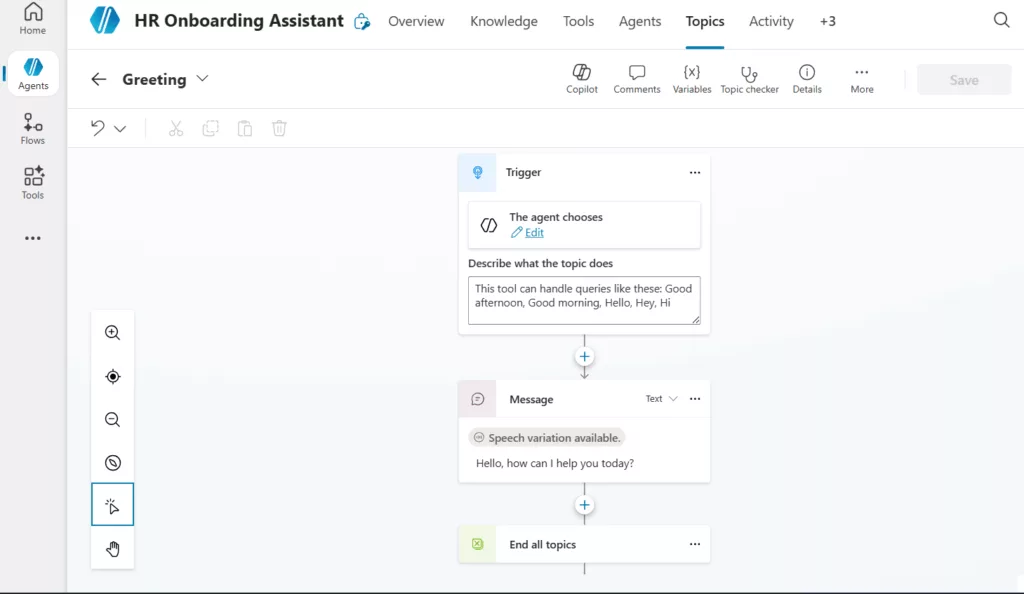This screenshot has width=1024, height=594.
Task: Activate the hand pan tool
Action: pos(112,549)
